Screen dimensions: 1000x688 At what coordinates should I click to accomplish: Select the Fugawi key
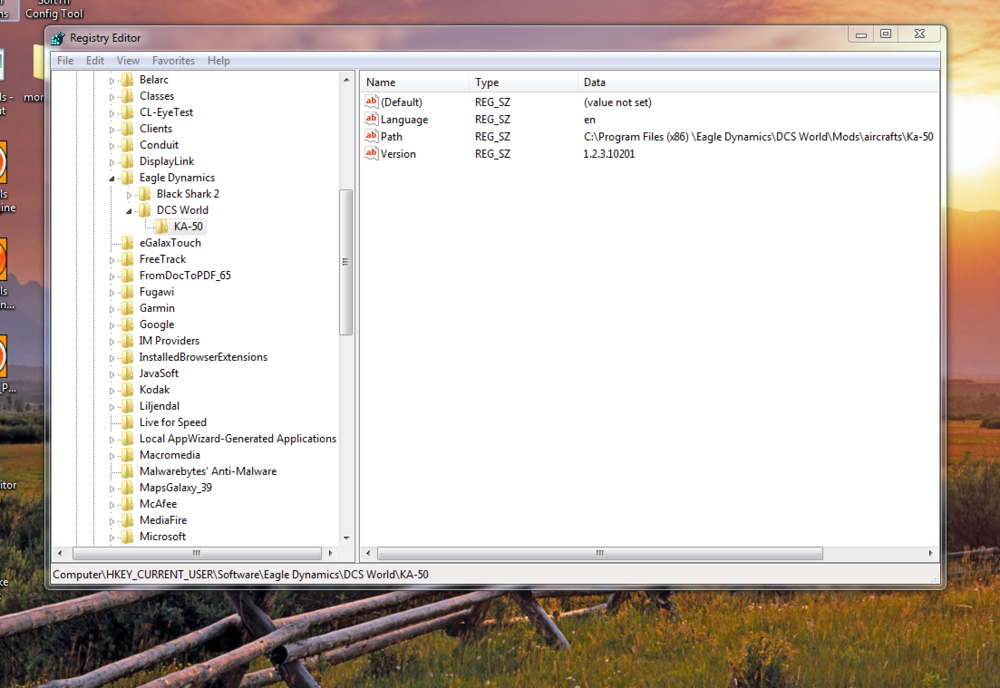click(x=156, y=292)
